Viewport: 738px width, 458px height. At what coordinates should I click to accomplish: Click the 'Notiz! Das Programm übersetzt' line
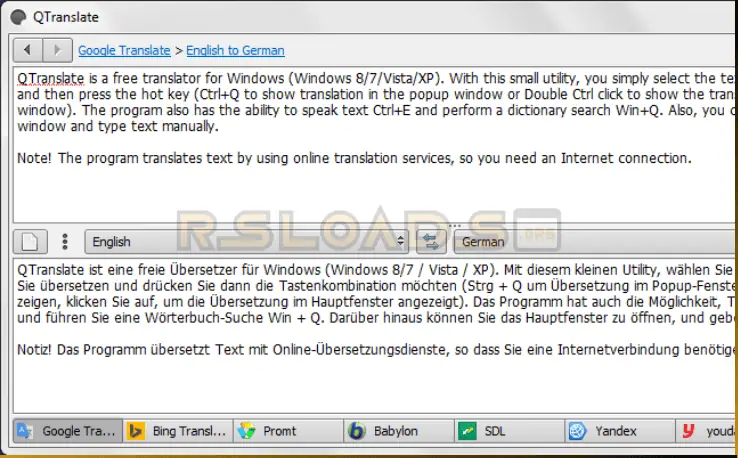375,350
